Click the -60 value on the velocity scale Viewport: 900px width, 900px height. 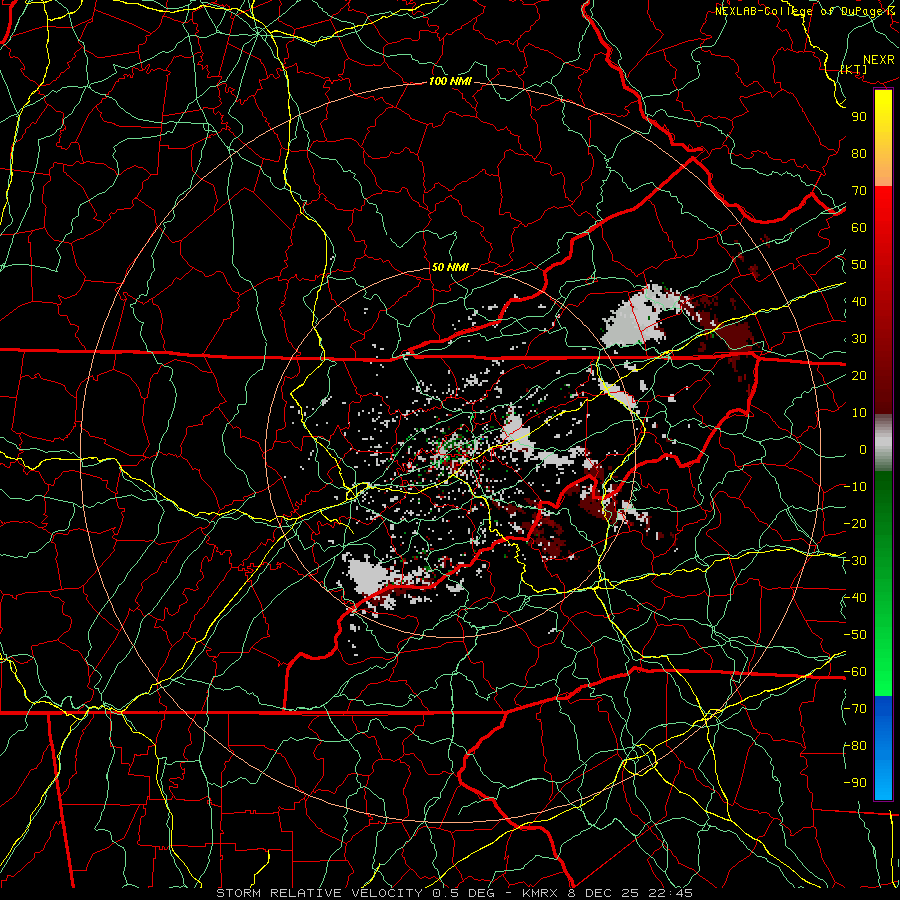click(855, 672)
